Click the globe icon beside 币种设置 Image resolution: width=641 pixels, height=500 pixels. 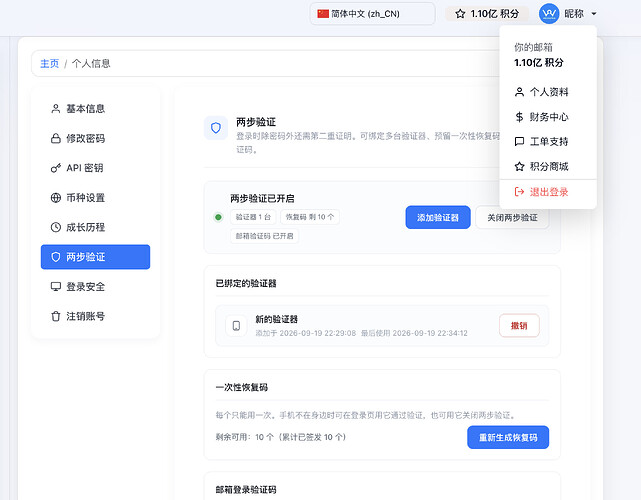tap(56, 198)
